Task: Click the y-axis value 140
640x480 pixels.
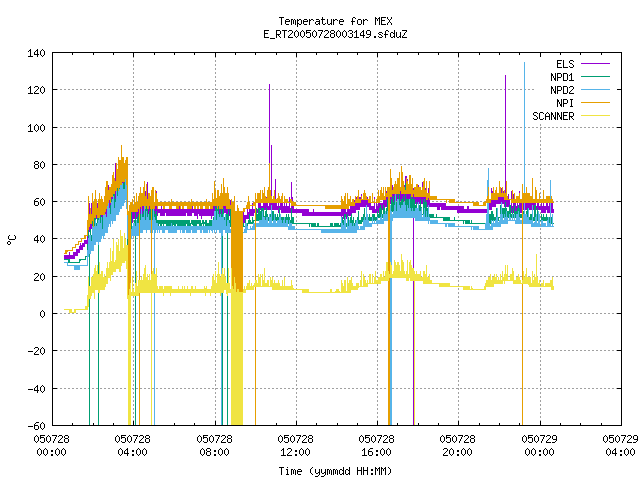Action: pyautogui.click(x=36, y=53)
